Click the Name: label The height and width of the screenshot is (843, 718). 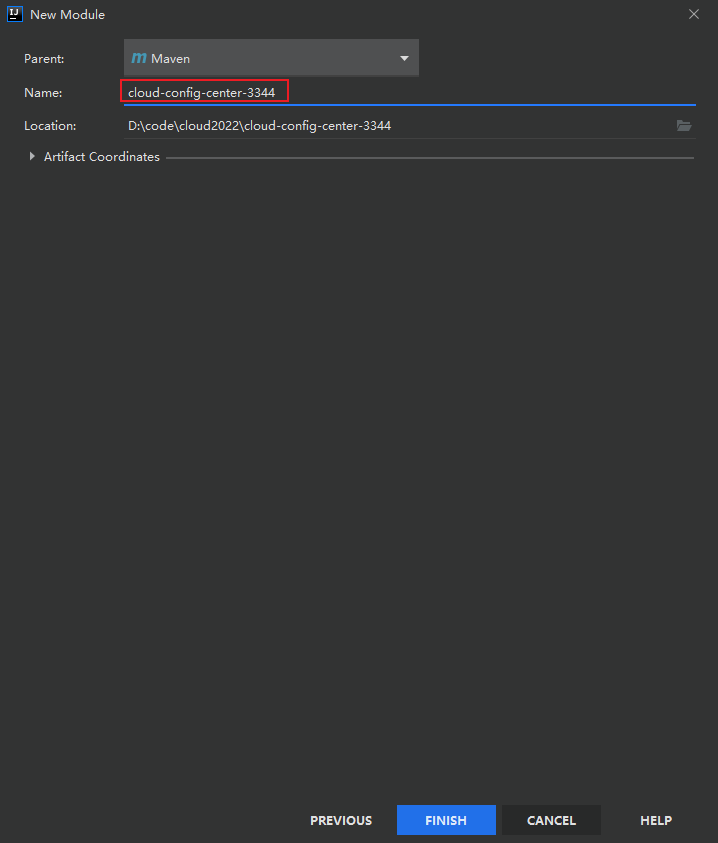[43, 93]
